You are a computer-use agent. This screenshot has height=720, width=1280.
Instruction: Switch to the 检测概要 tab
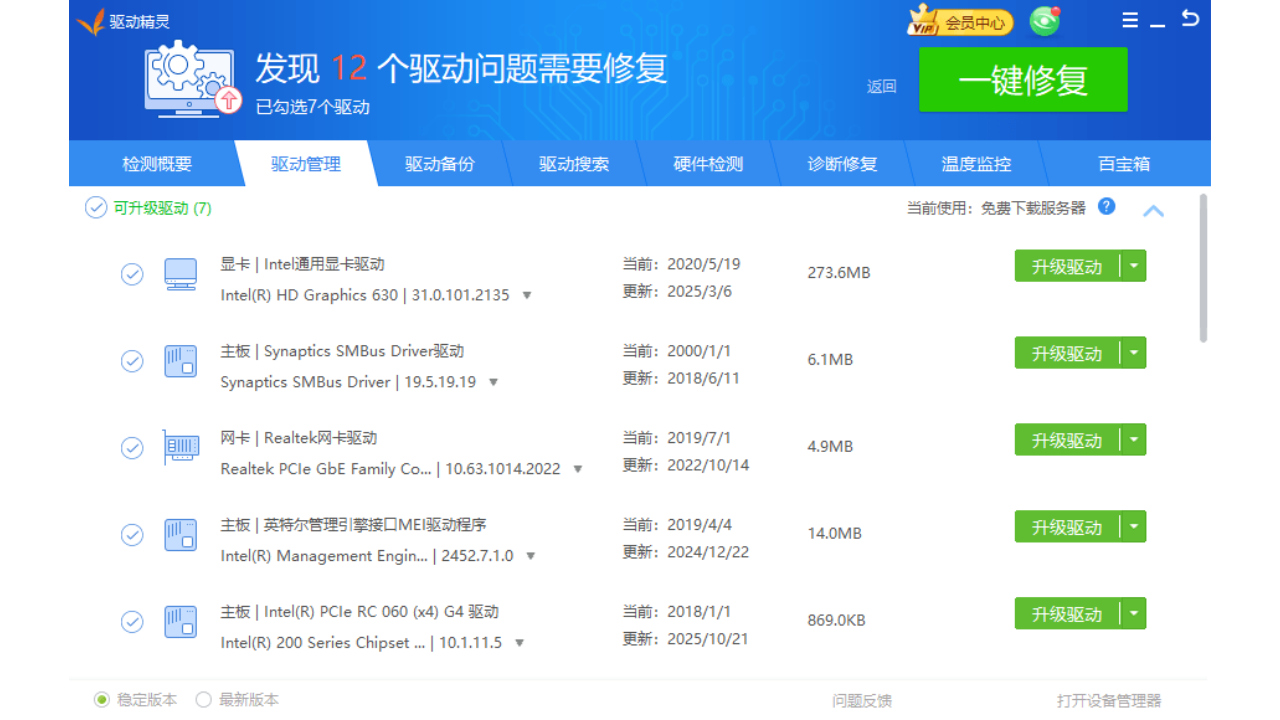[157, 164]
